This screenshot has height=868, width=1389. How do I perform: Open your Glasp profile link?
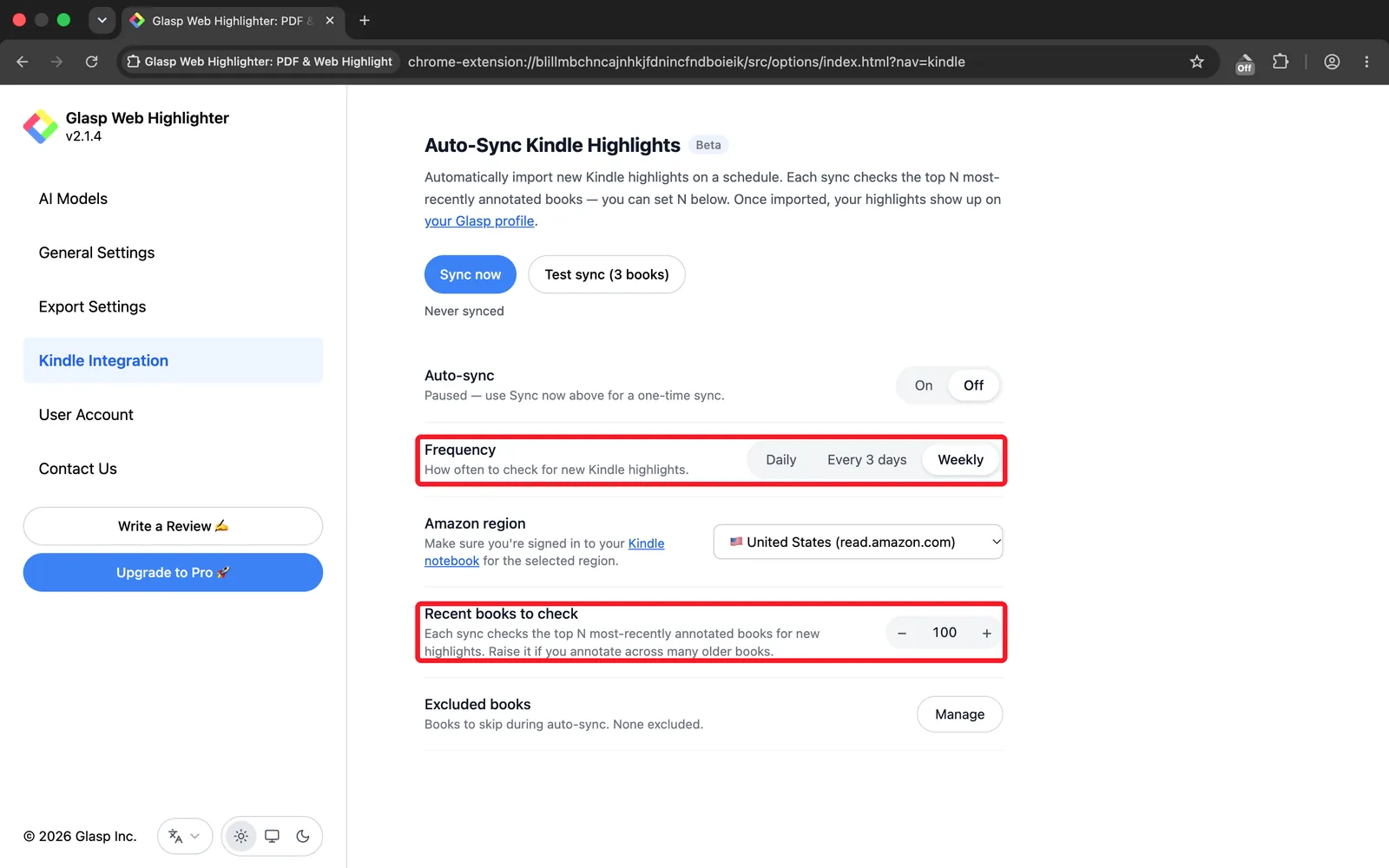pos(479,221)
